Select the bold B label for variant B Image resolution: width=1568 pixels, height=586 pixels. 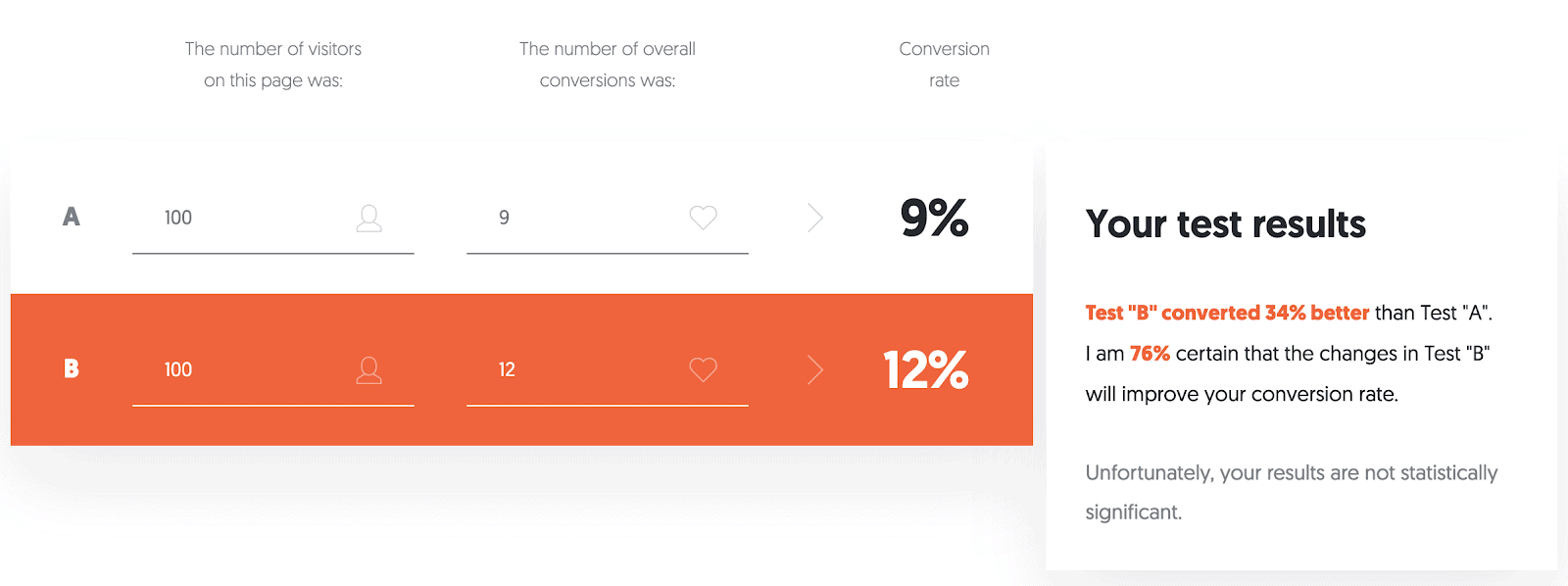pos(70,369)
